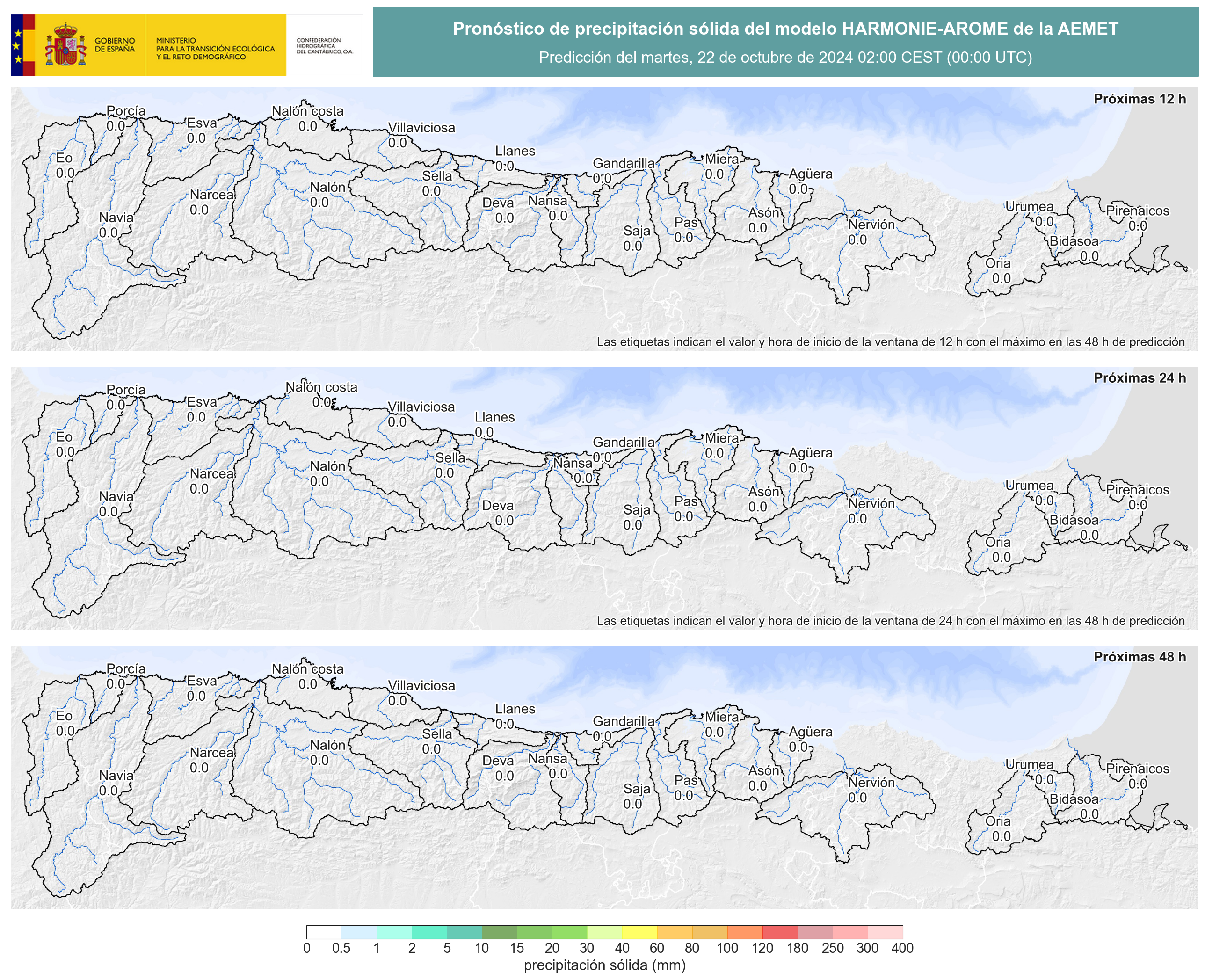
Task: Select the turquoise 2–5 legend swatch
Action: point(429,932)
